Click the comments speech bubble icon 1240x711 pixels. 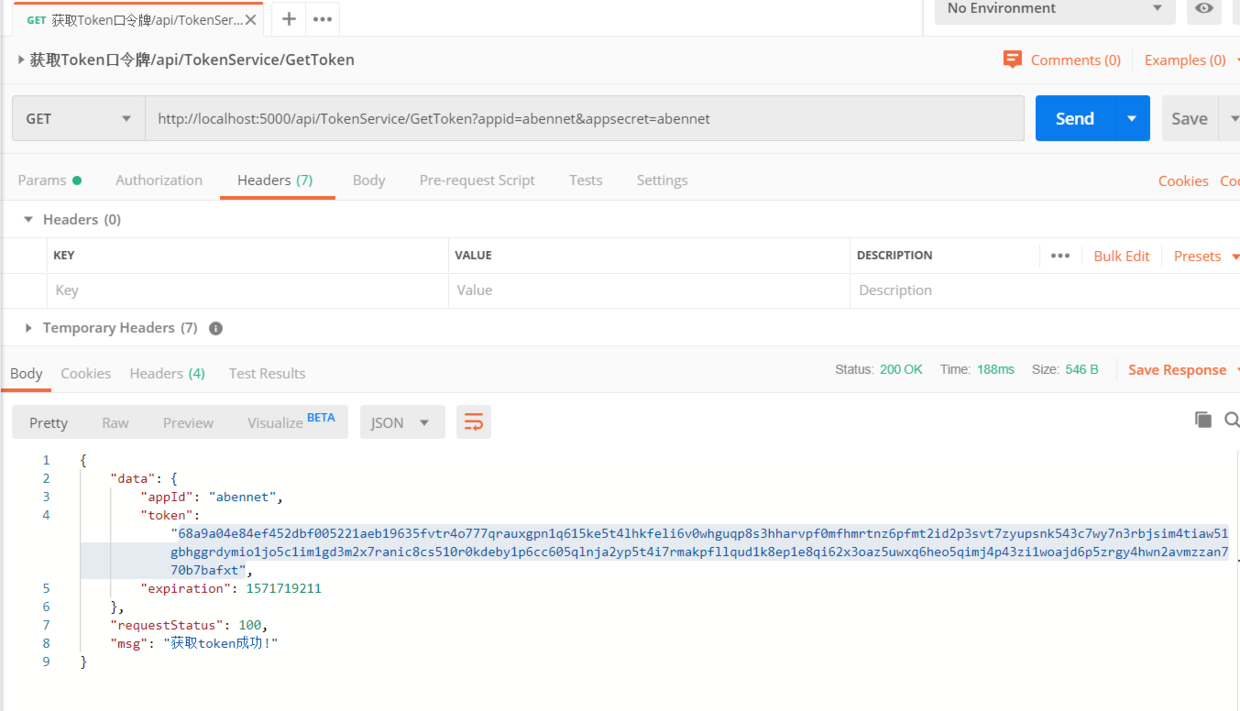coord(1012,60)
